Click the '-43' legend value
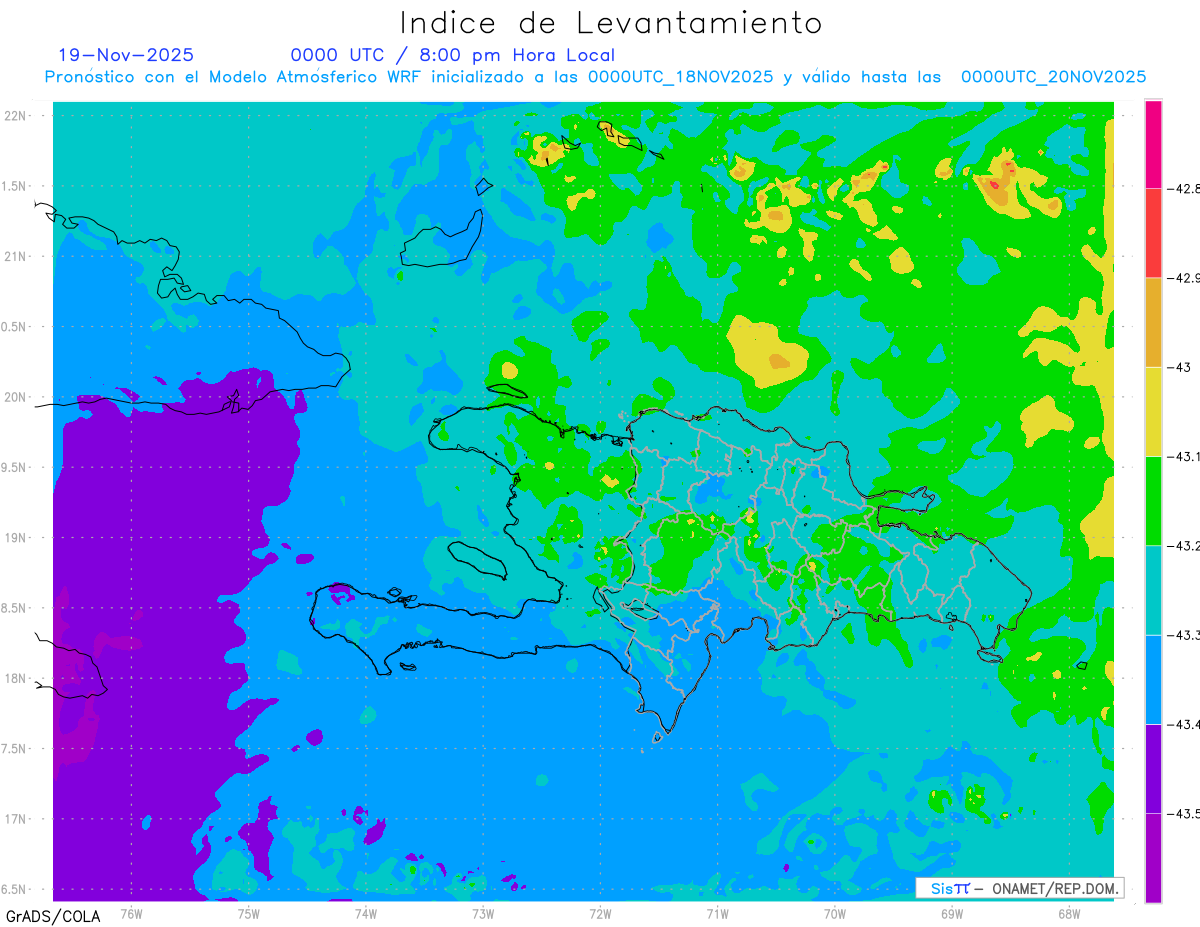This screenshot has width=1200, height=927. [x=1180, y=367]
